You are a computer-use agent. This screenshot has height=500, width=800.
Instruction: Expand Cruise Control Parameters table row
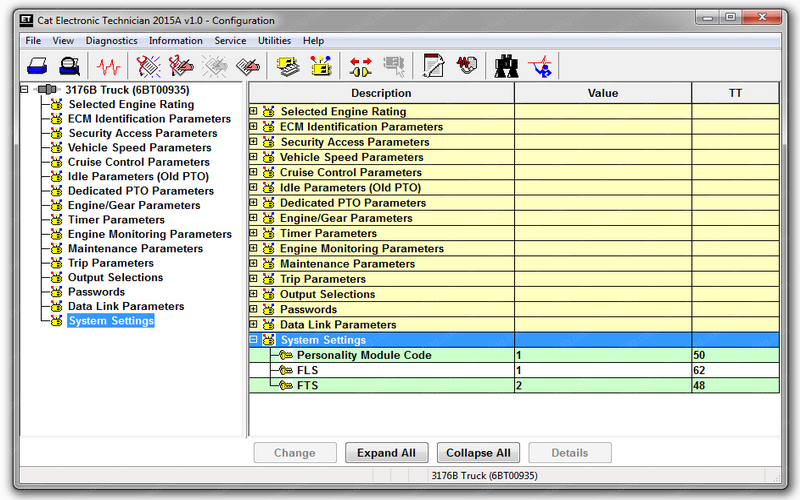point(253,172)
